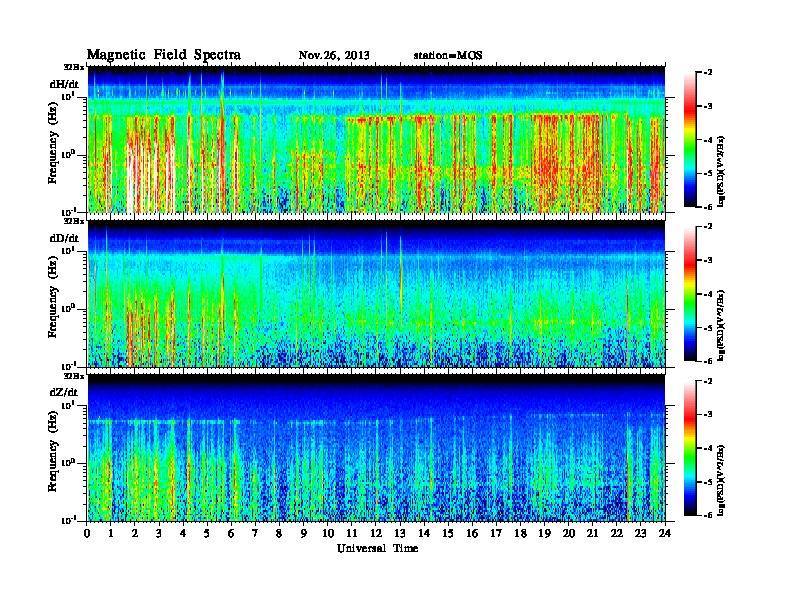Click hour 23 on the time axis
Viewport: 792px width, 612px height.
pos(640,533)
